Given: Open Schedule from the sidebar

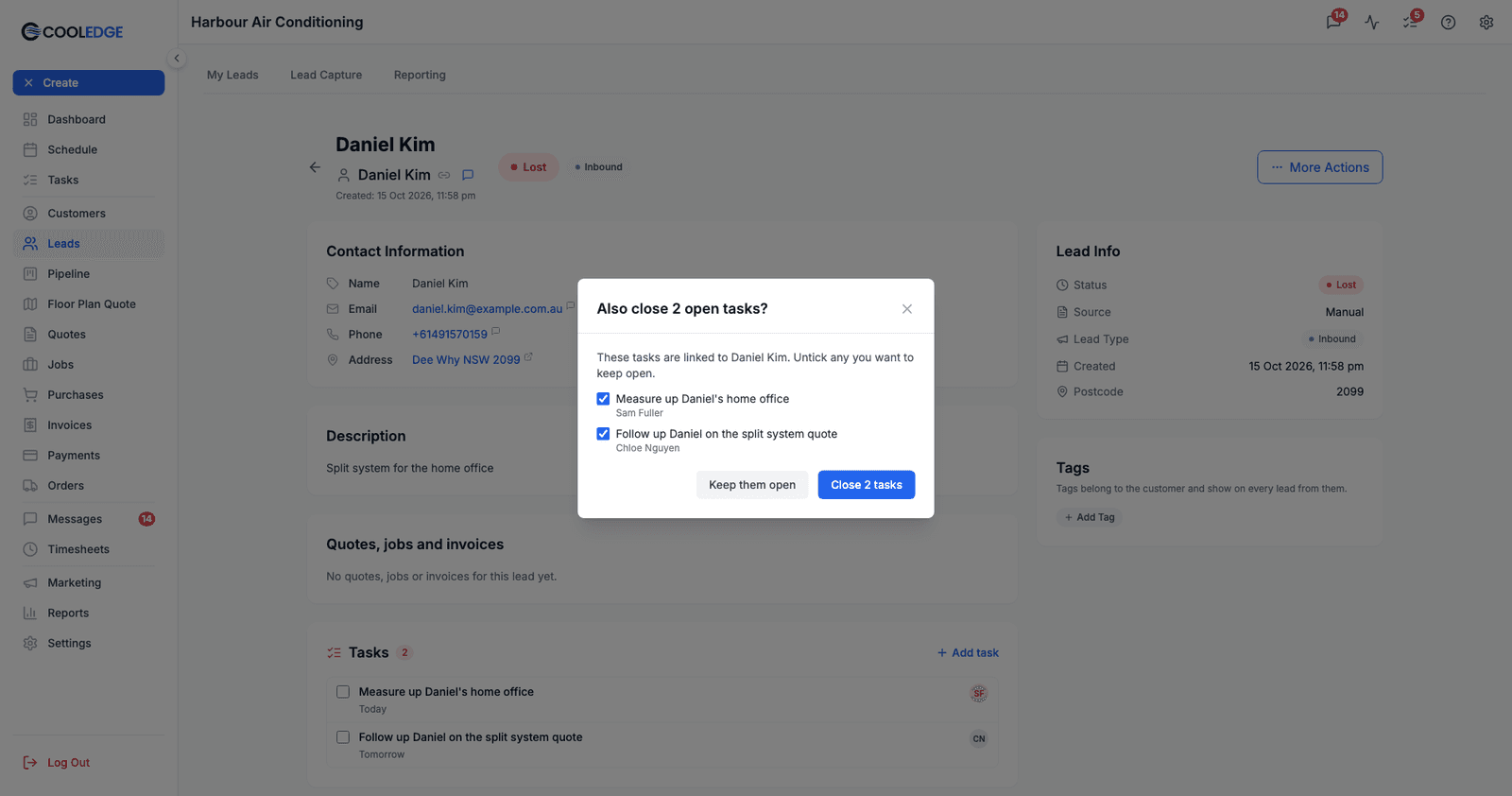Looking at the screenshot, I should (89, 149).
